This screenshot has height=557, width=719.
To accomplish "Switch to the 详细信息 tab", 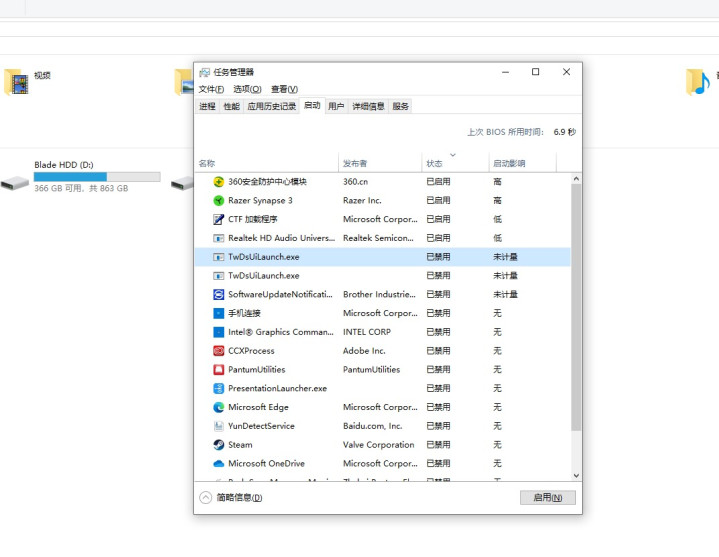I will (x=368, y=106).
